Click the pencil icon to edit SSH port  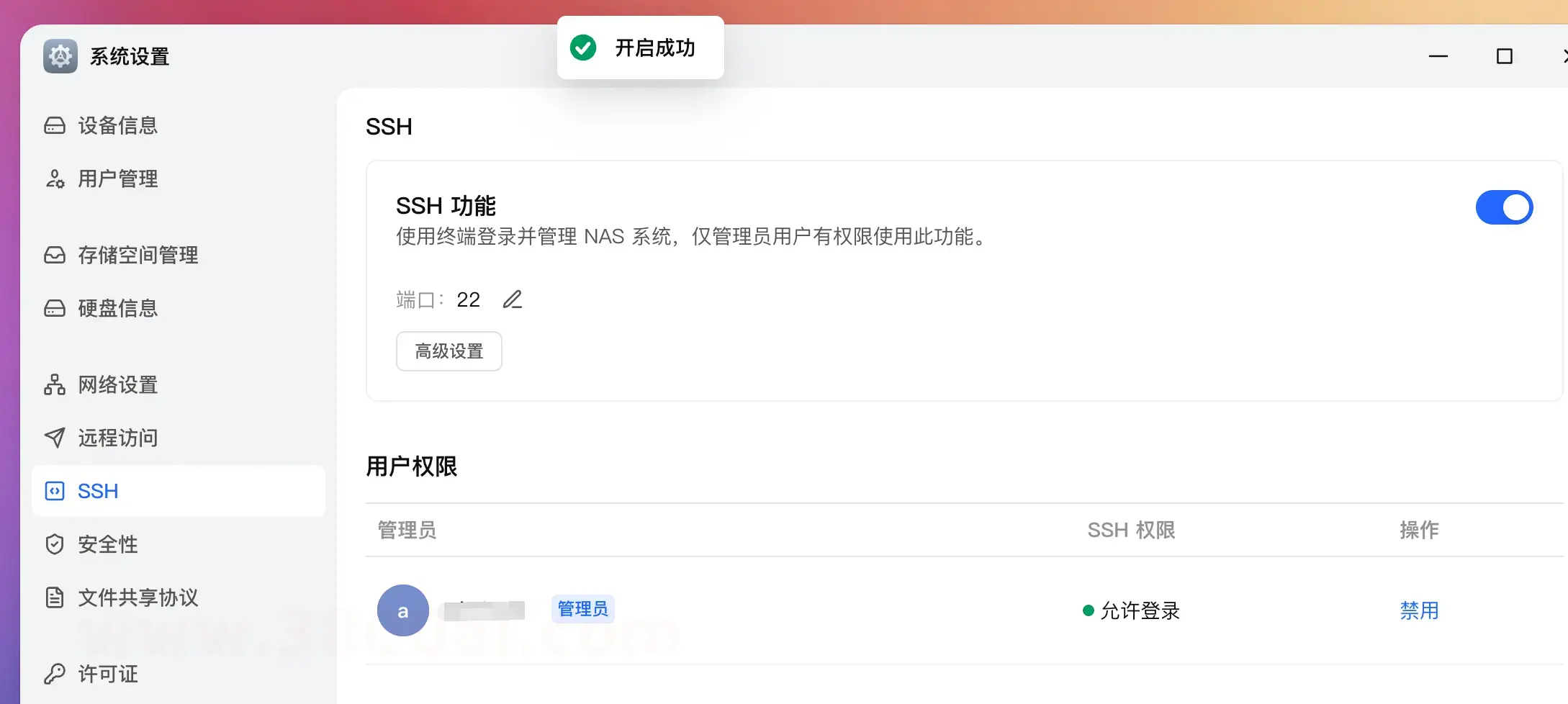click(x=512, y=299)
